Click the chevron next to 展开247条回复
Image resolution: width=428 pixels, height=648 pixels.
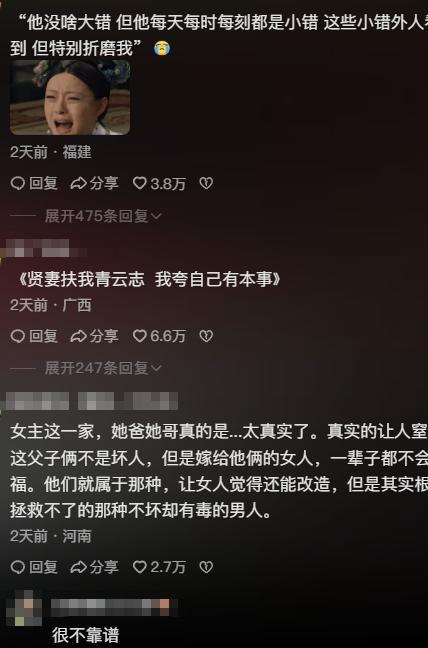tap(156, 368)
